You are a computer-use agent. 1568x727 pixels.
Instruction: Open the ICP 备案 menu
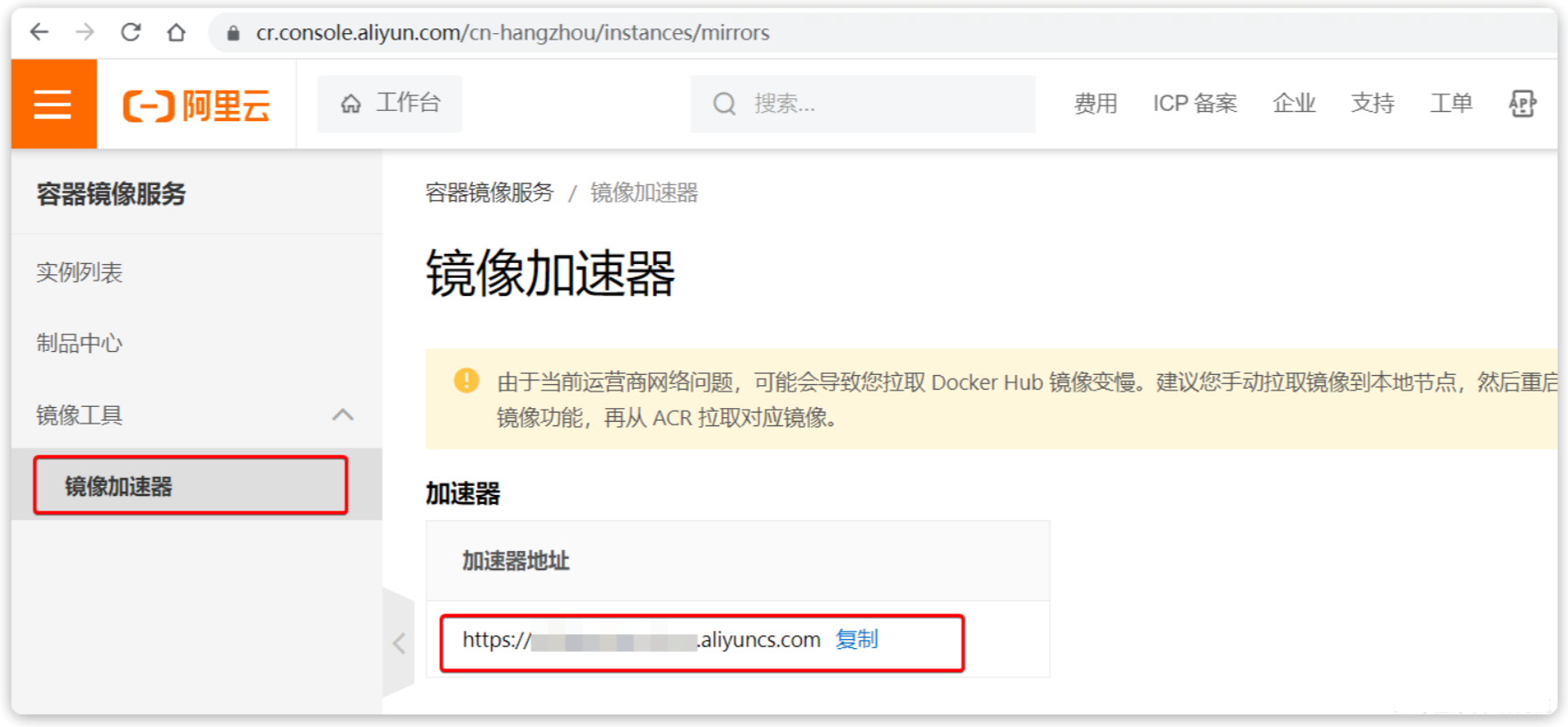(1195, 104)
